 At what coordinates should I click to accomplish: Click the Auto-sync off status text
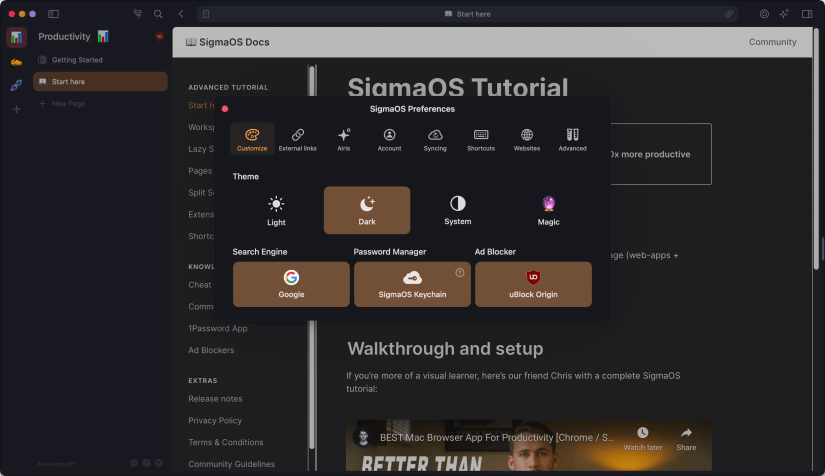[56, 464]
